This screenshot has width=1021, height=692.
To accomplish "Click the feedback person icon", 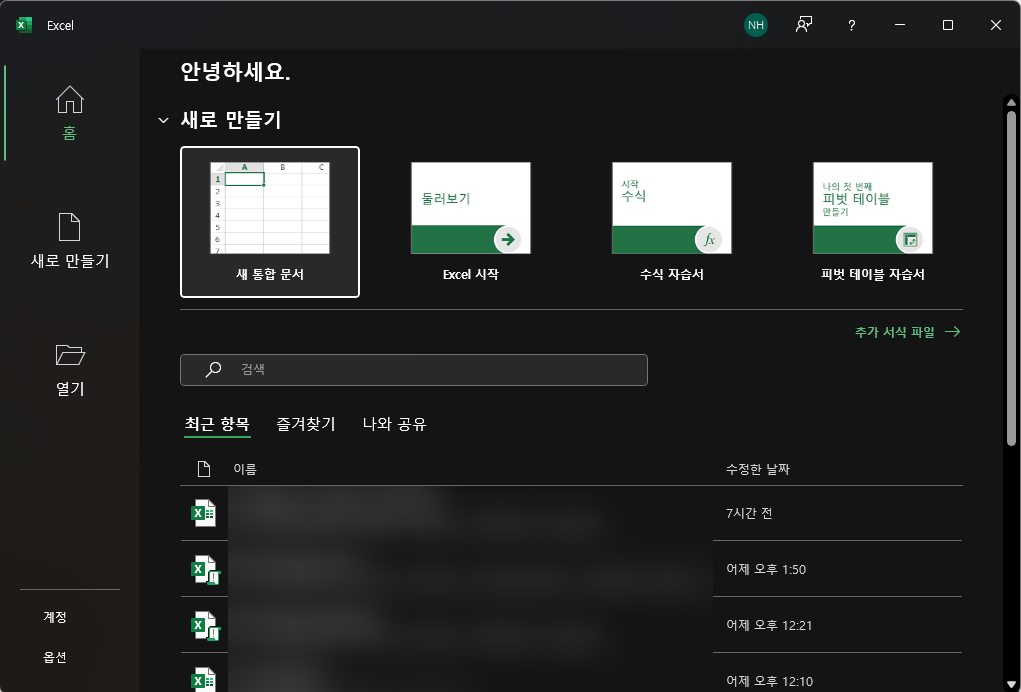I will (x=803, y=25).
